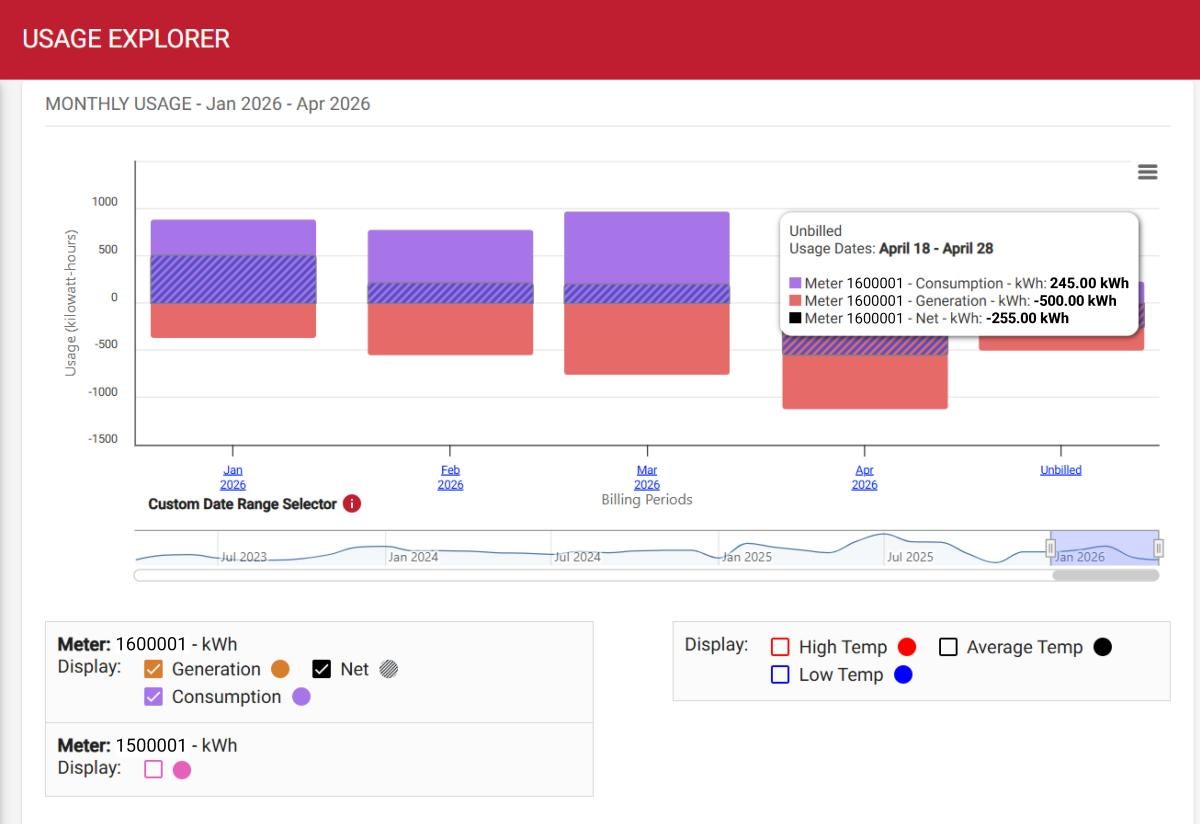
Task: Open the Jan 2026 billing period
Action: coord(232,476)
